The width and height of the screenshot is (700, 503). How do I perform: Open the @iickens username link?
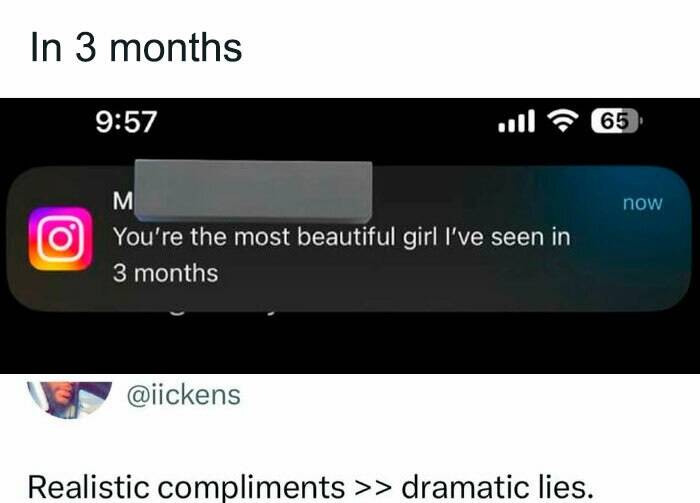click(x=183, y=395)
